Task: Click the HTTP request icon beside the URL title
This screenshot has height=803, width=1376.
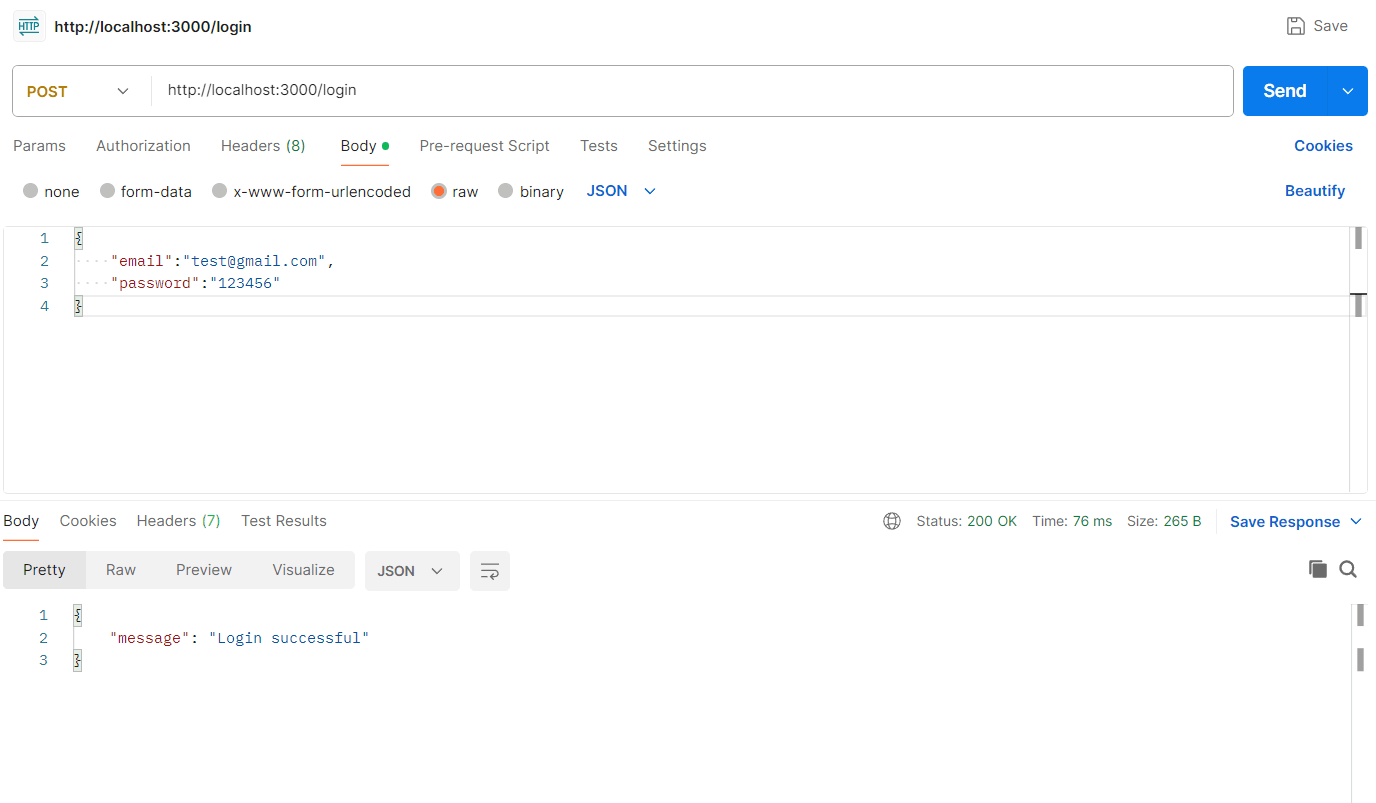Action: point(28,25)
